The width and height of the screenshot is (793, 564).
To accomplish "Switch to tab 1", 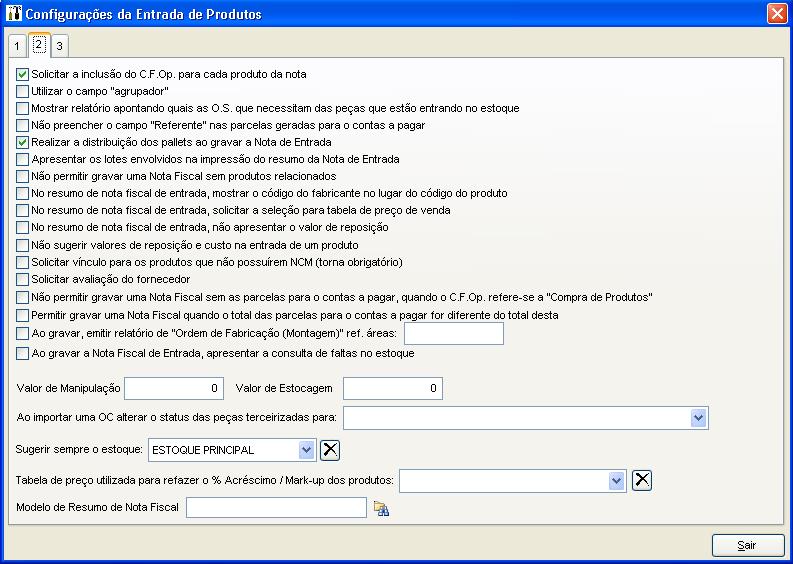I will tap(17, 46).
